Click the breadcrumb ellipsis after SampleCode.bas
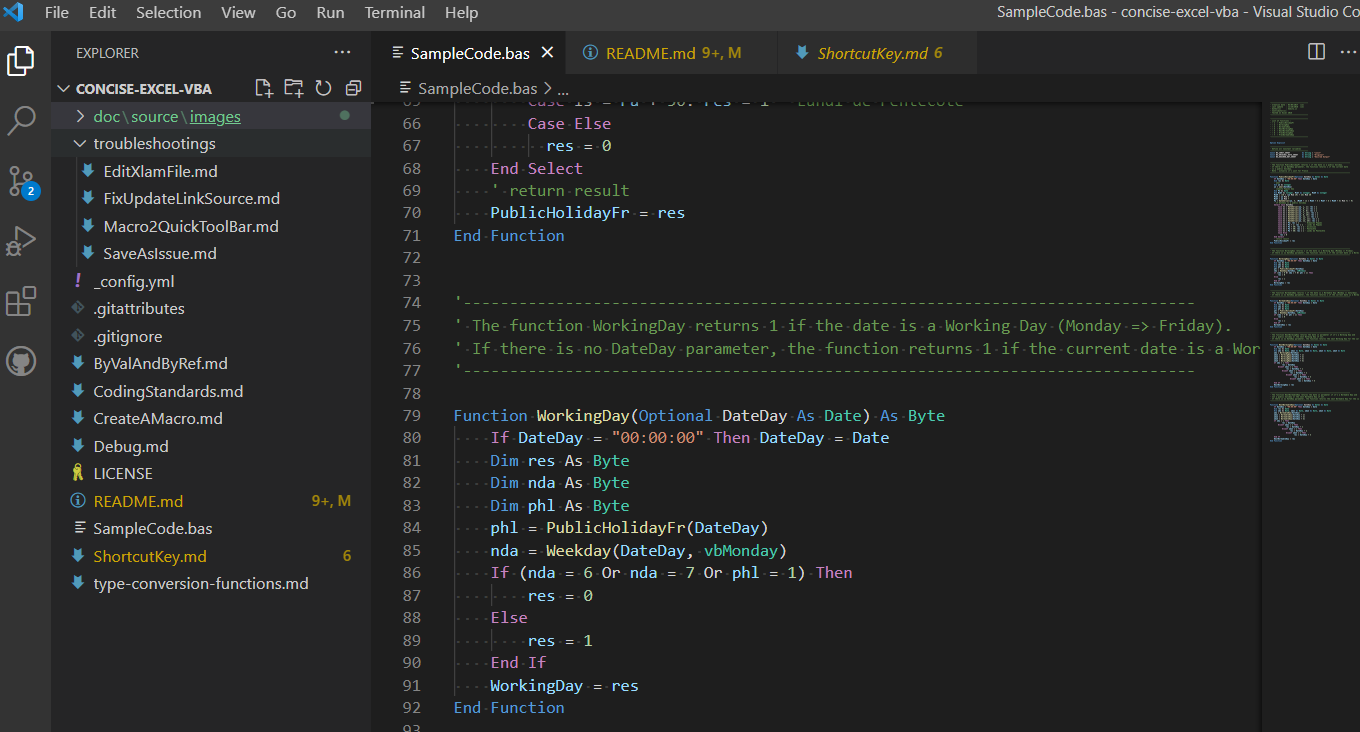 [x=562, y=88]
